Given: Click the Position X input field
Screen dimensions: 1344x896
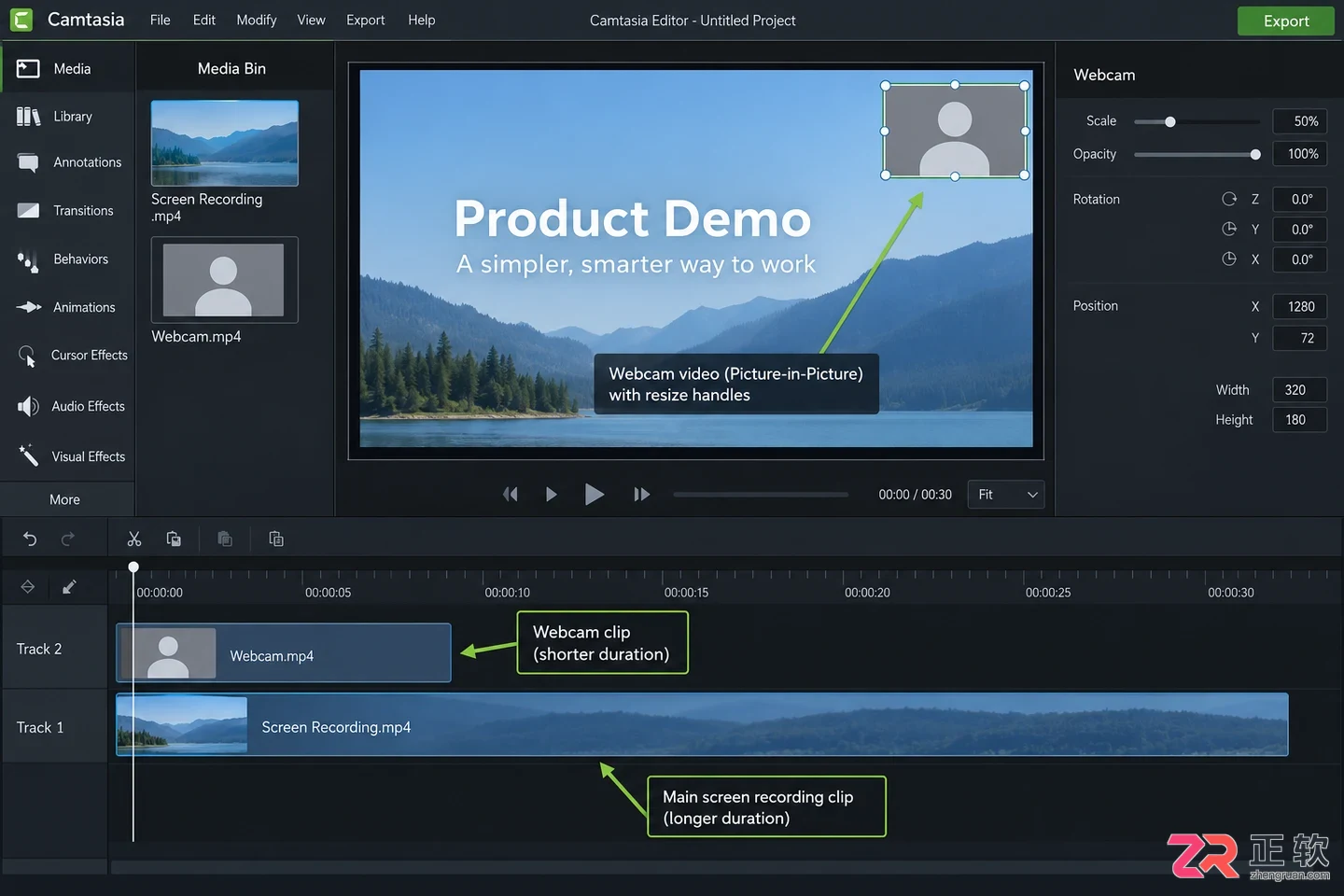Looking at the screenshot, I should point(1299,306).
